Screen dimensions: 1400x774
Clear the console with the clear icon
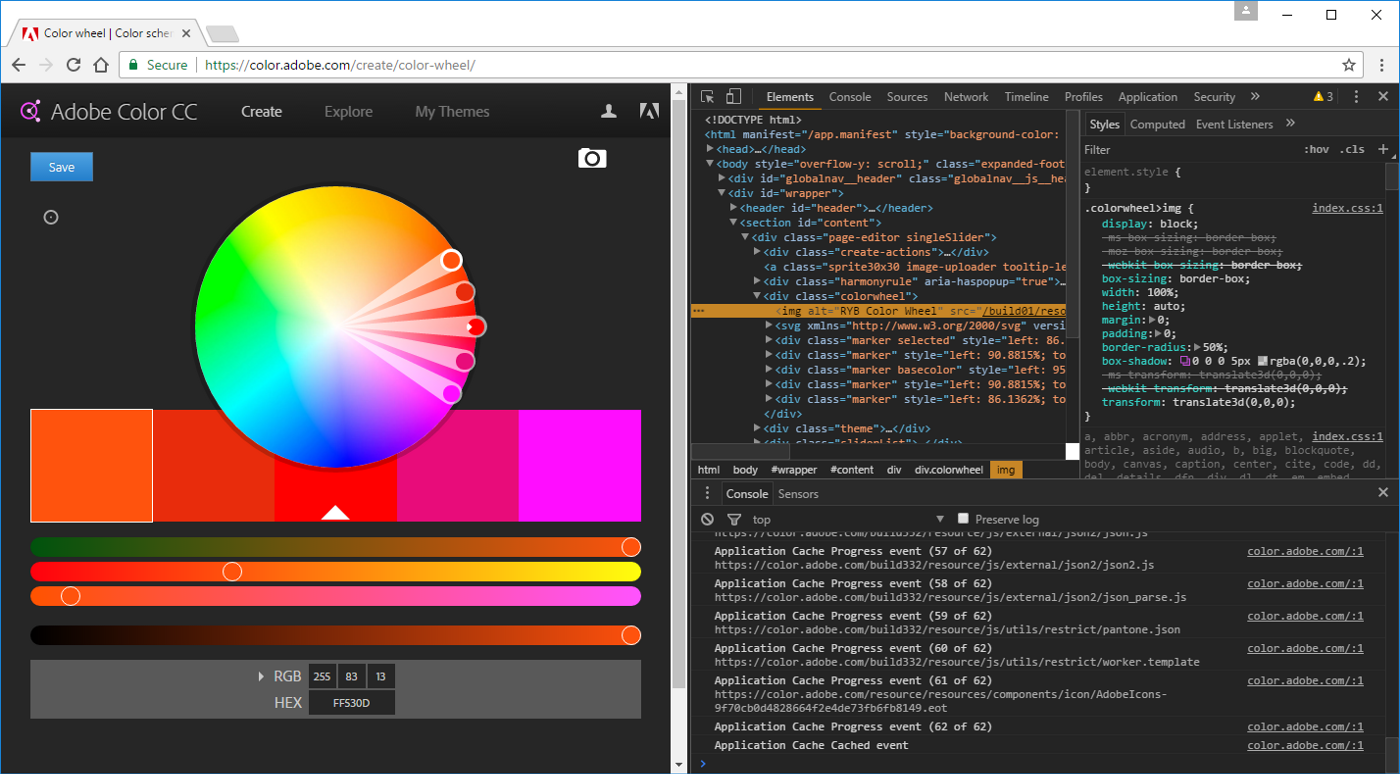(x=708, y=519)
